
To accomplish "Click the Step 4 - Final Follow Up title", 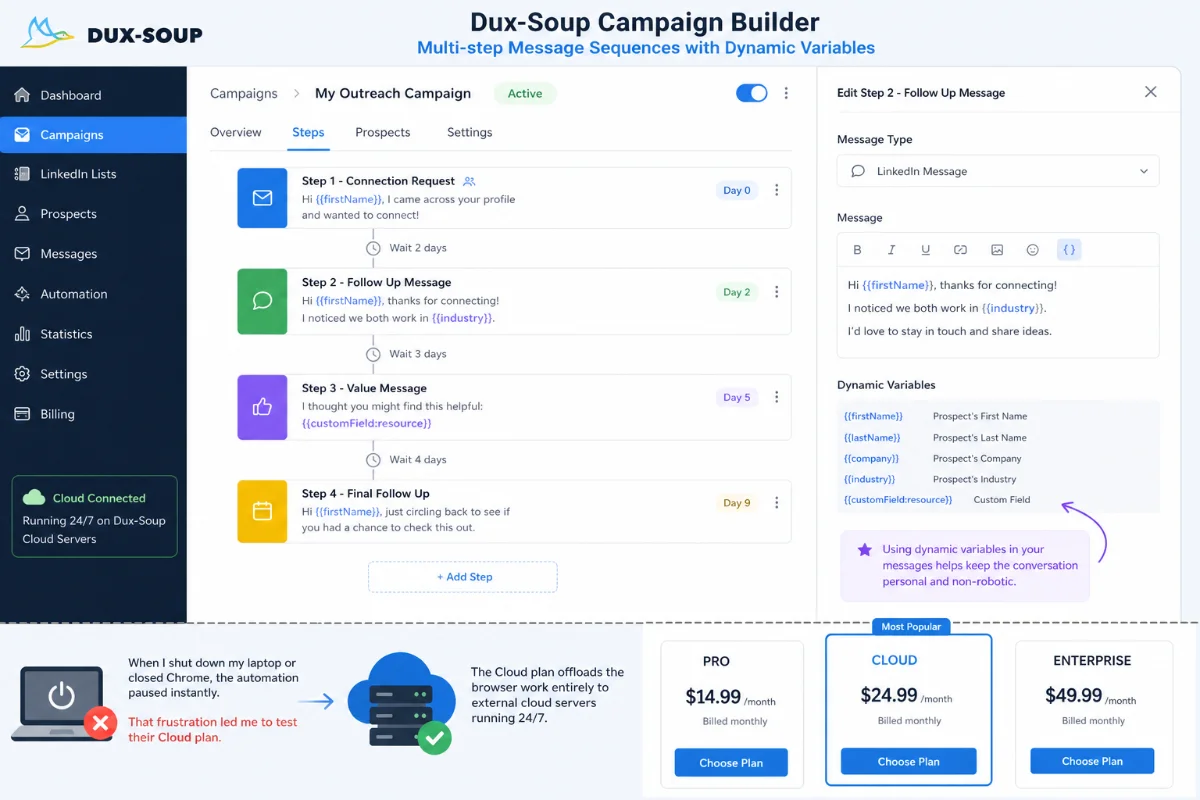I will (366, 493).
